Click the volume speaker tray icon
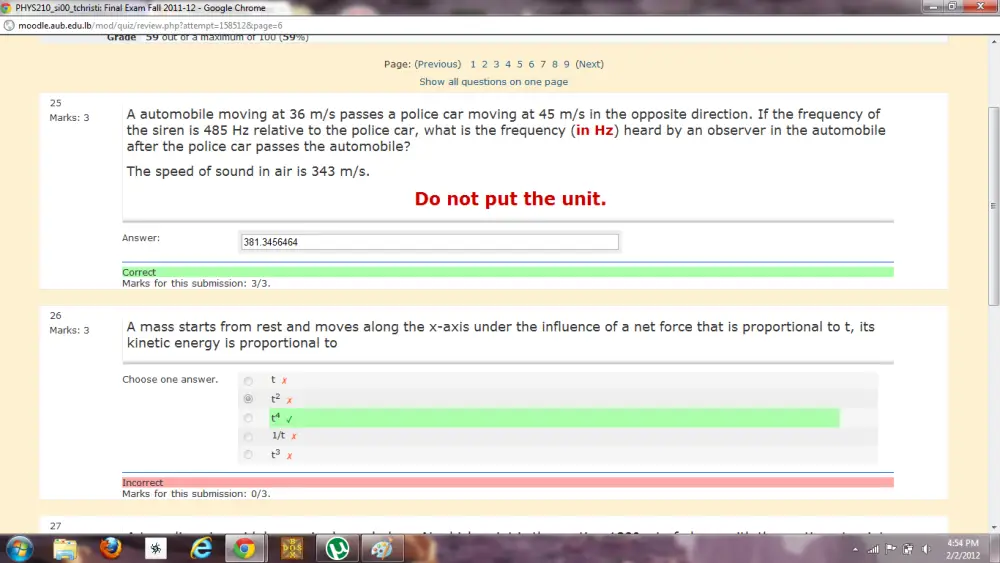The image size is (1000, 563). (926, 549)
